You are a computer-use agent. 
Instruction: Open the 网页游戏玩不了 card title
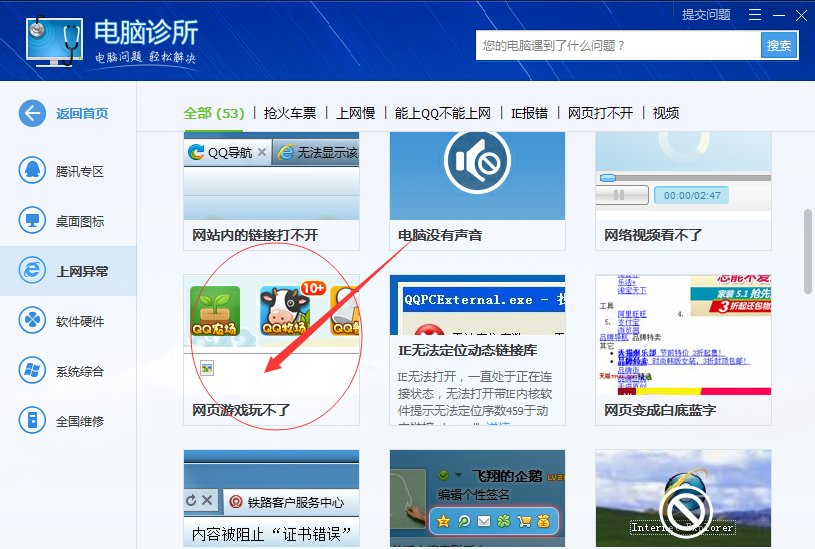click(x=241, y=410)
